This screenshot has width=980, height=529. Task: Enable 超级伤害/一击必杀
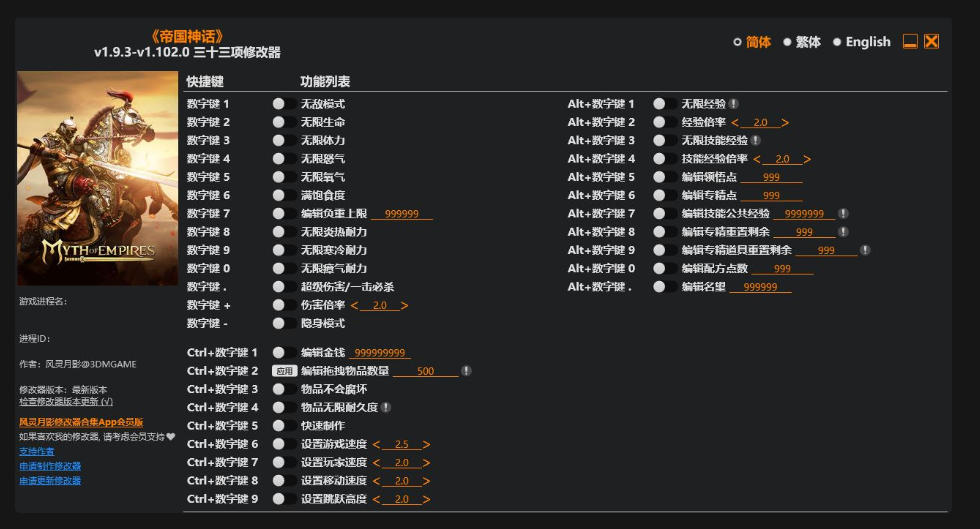284,286
